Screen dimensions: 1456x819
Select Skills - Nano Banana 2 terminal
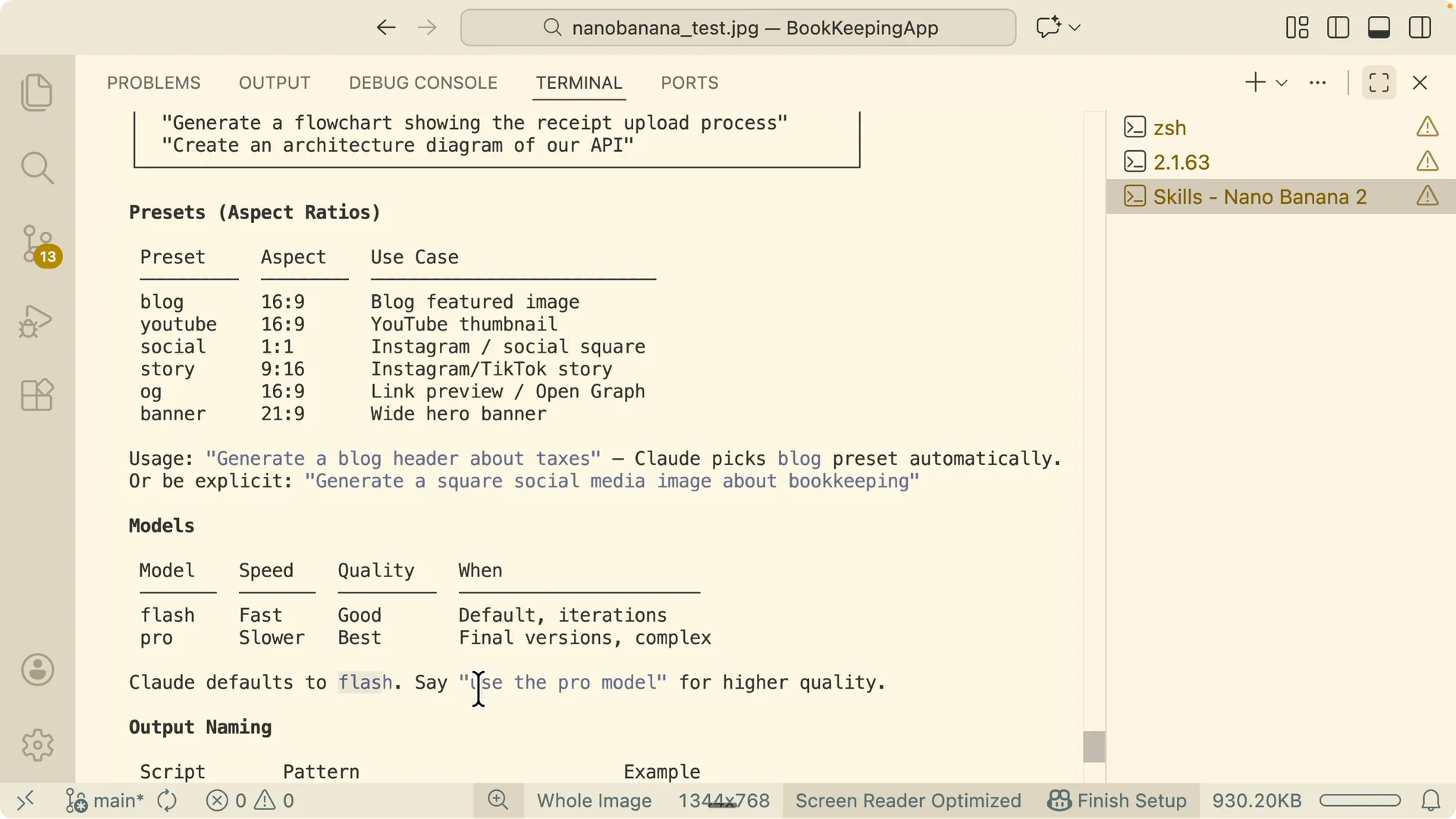pyautogui.click(x=1280, y=197)
